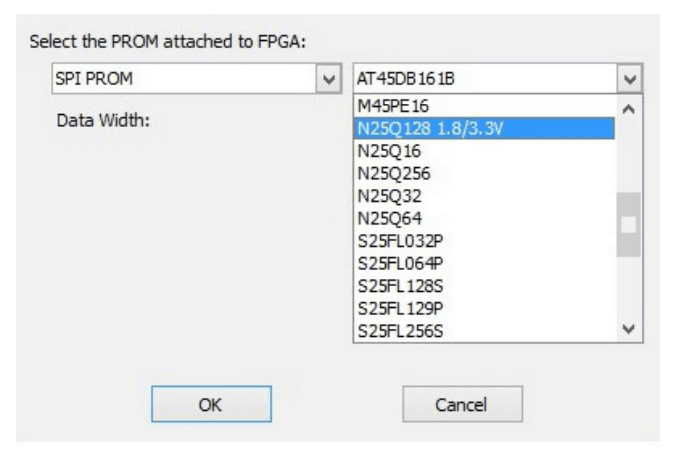The image size is (675, 456).
Task: Choose the S25FL129P PROM entry
Action: point(393,305)
